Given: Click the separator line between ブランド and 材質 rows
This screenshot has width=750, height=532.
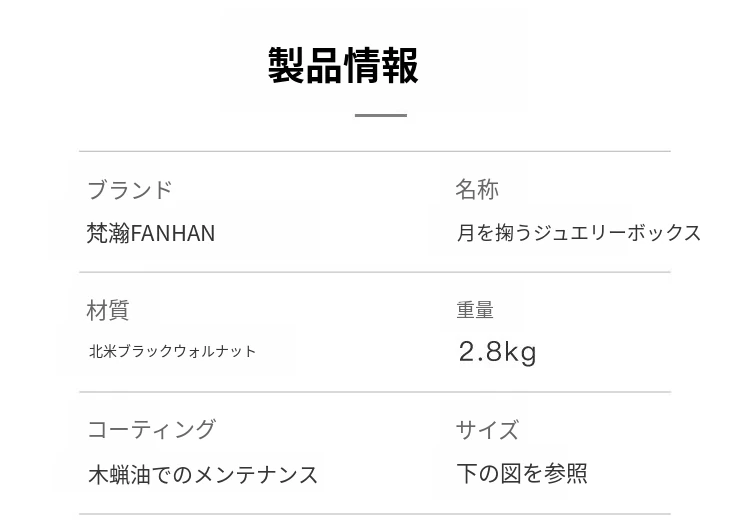Looking at the screenshot, I should (374, 272).
